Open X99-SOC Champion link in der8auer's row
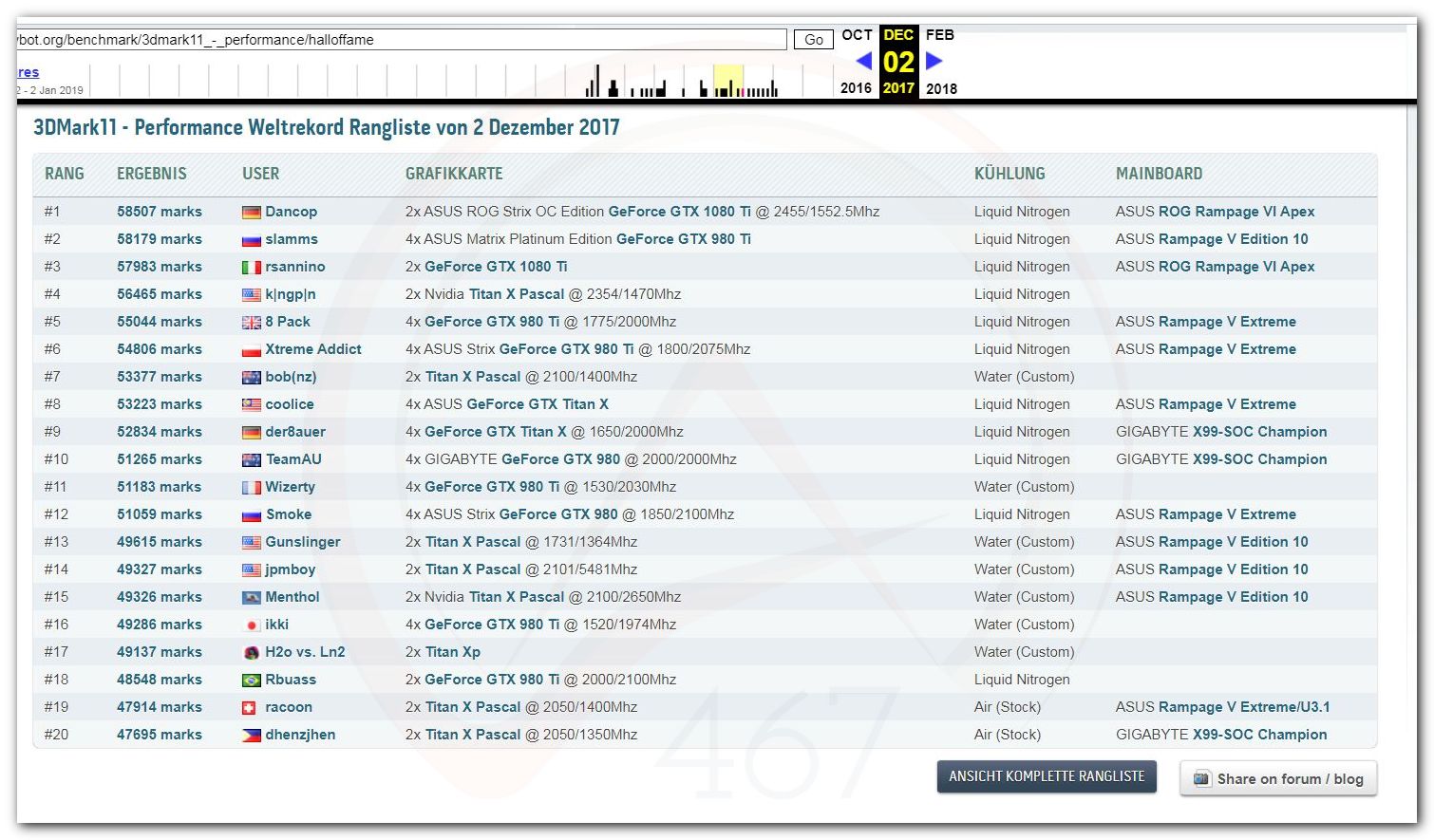The height and width of the screenshot is (840, 1434). point(1260,432)
